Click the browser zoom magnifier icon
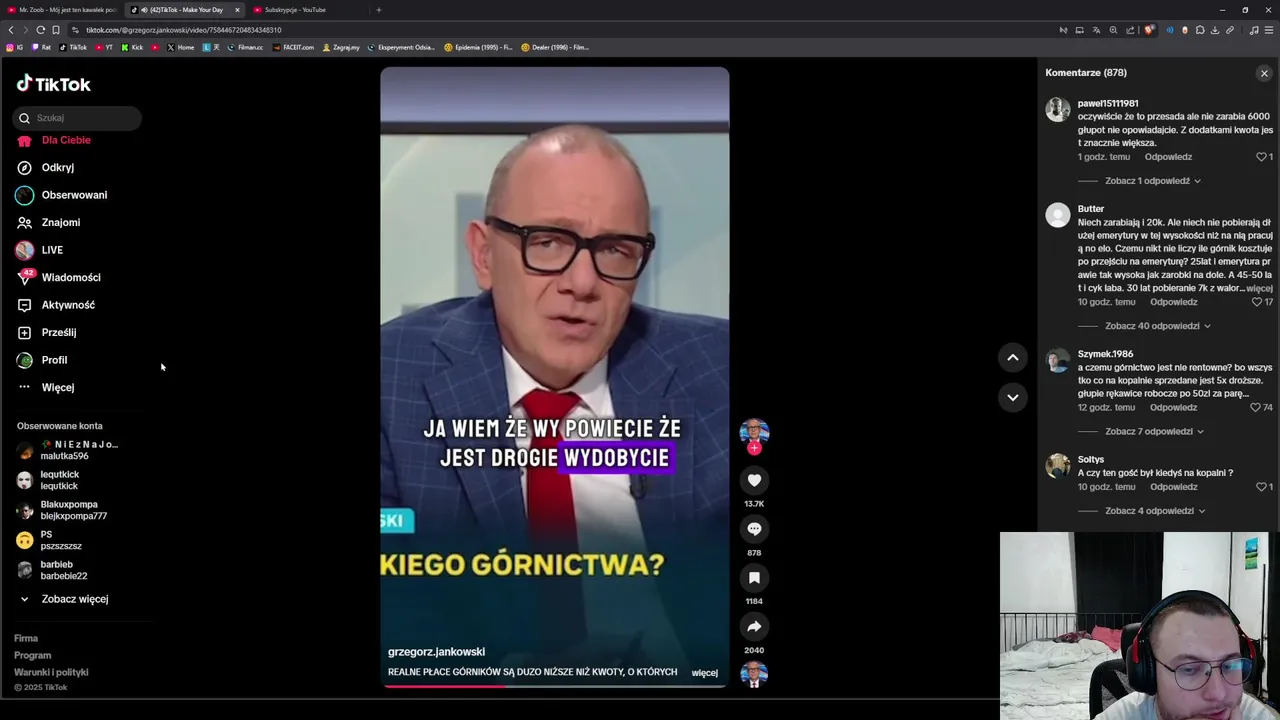1280x720 pixels. [1113, 30]
